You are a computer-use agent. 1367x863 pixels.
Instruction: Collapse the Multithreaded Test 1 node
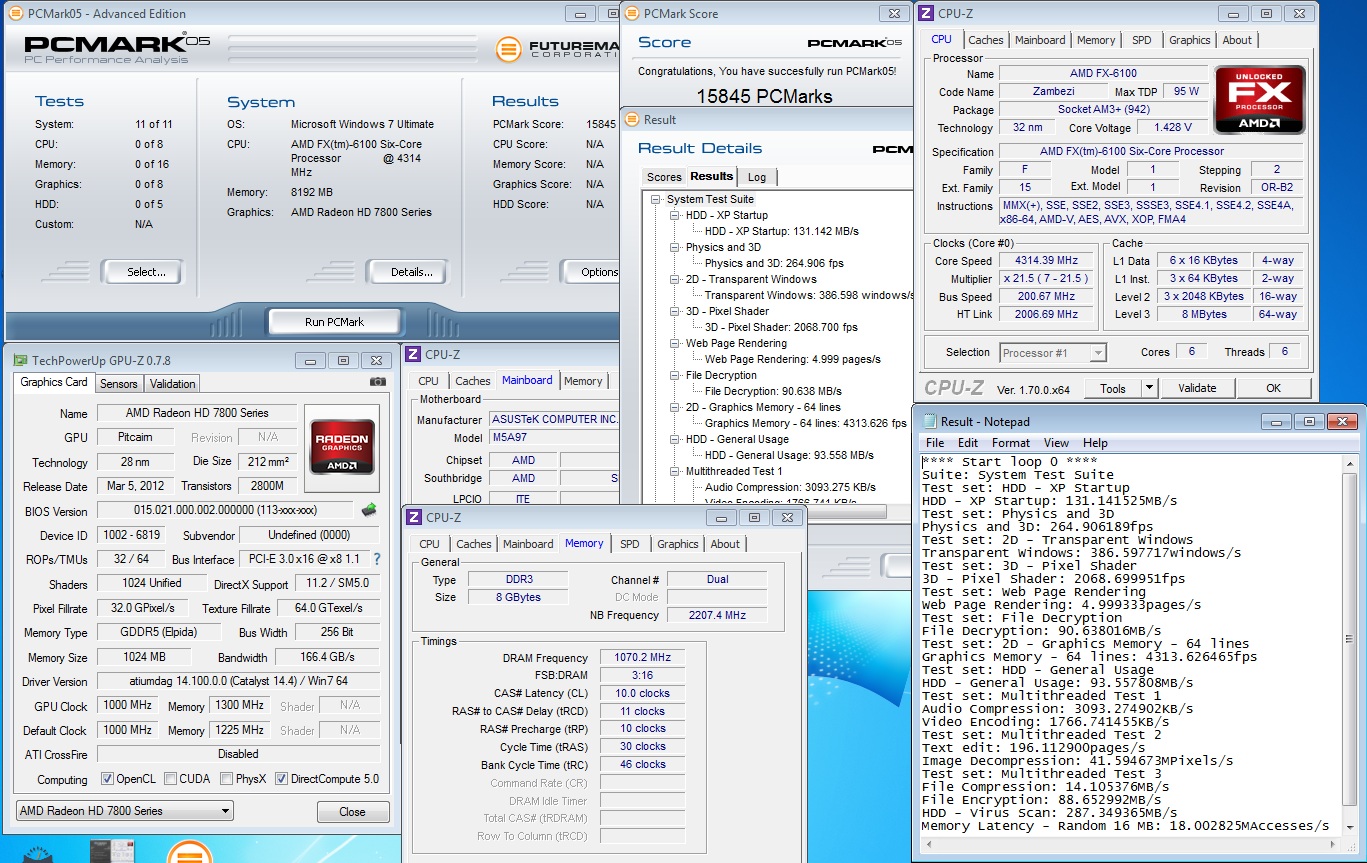point(675,471)
